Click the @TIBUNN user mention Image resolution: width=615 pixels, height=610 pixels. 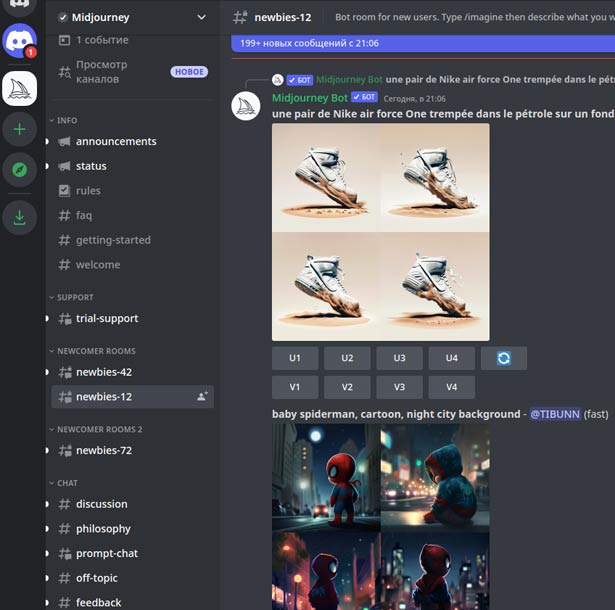coord(555,414)
